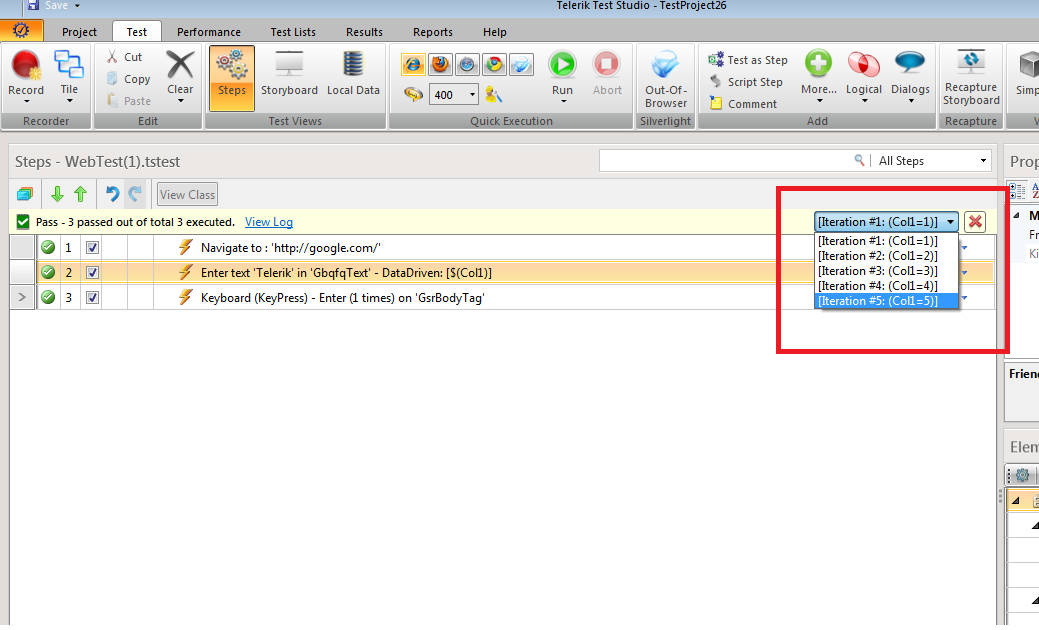This screenshot has width=1039, height=630.
Task: Click the Abort execution button
Action: click(x=607, y=74)
